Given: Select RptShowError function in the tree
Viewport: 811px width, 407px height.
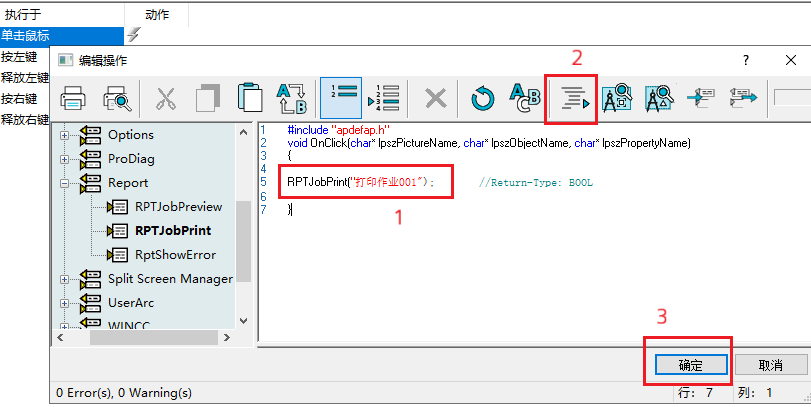Looking at the screenshot, I should coord(175,254).
